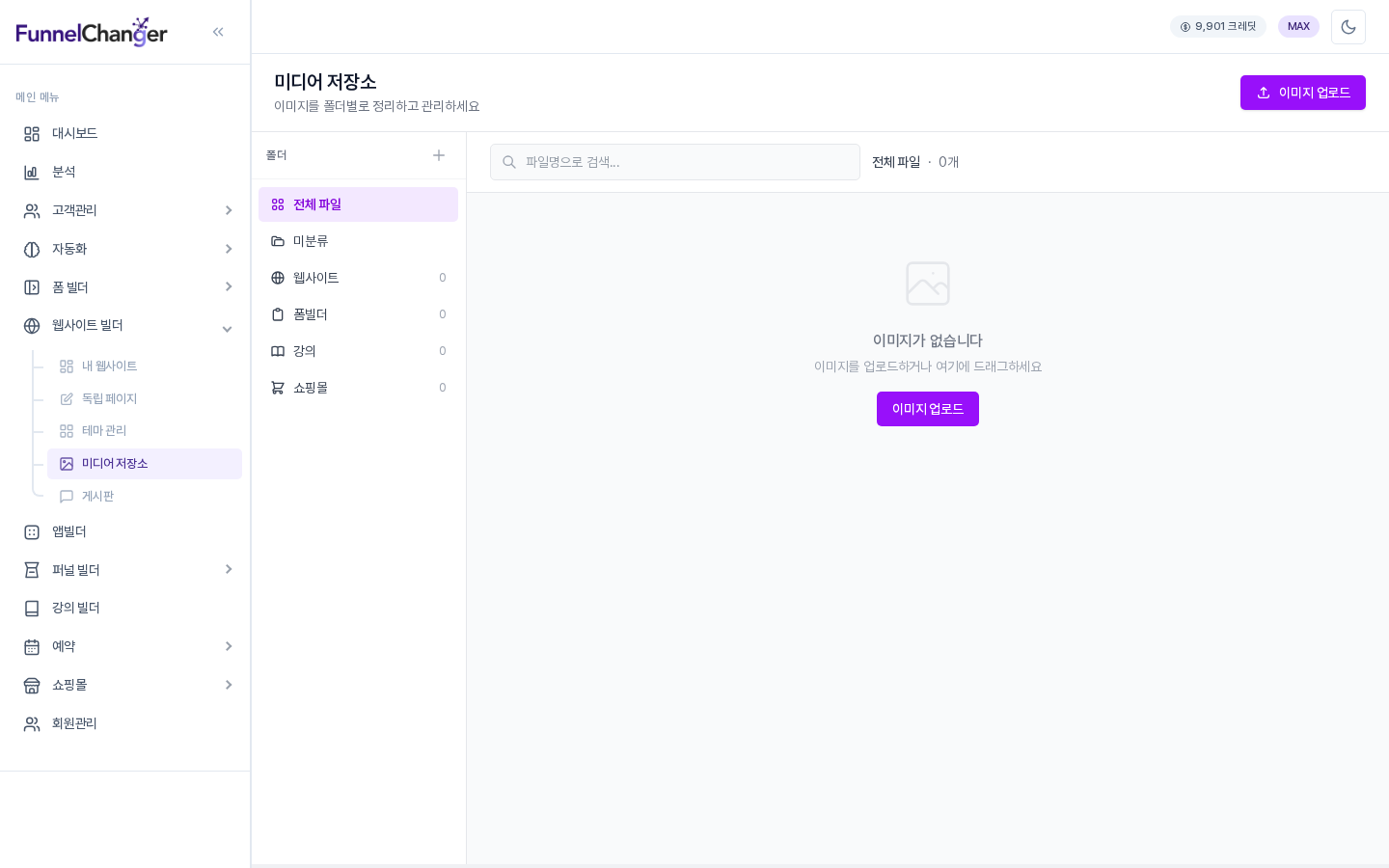Select the 쇼핑몰 folder row
1389x868 pixels.
tap(358, 388)
